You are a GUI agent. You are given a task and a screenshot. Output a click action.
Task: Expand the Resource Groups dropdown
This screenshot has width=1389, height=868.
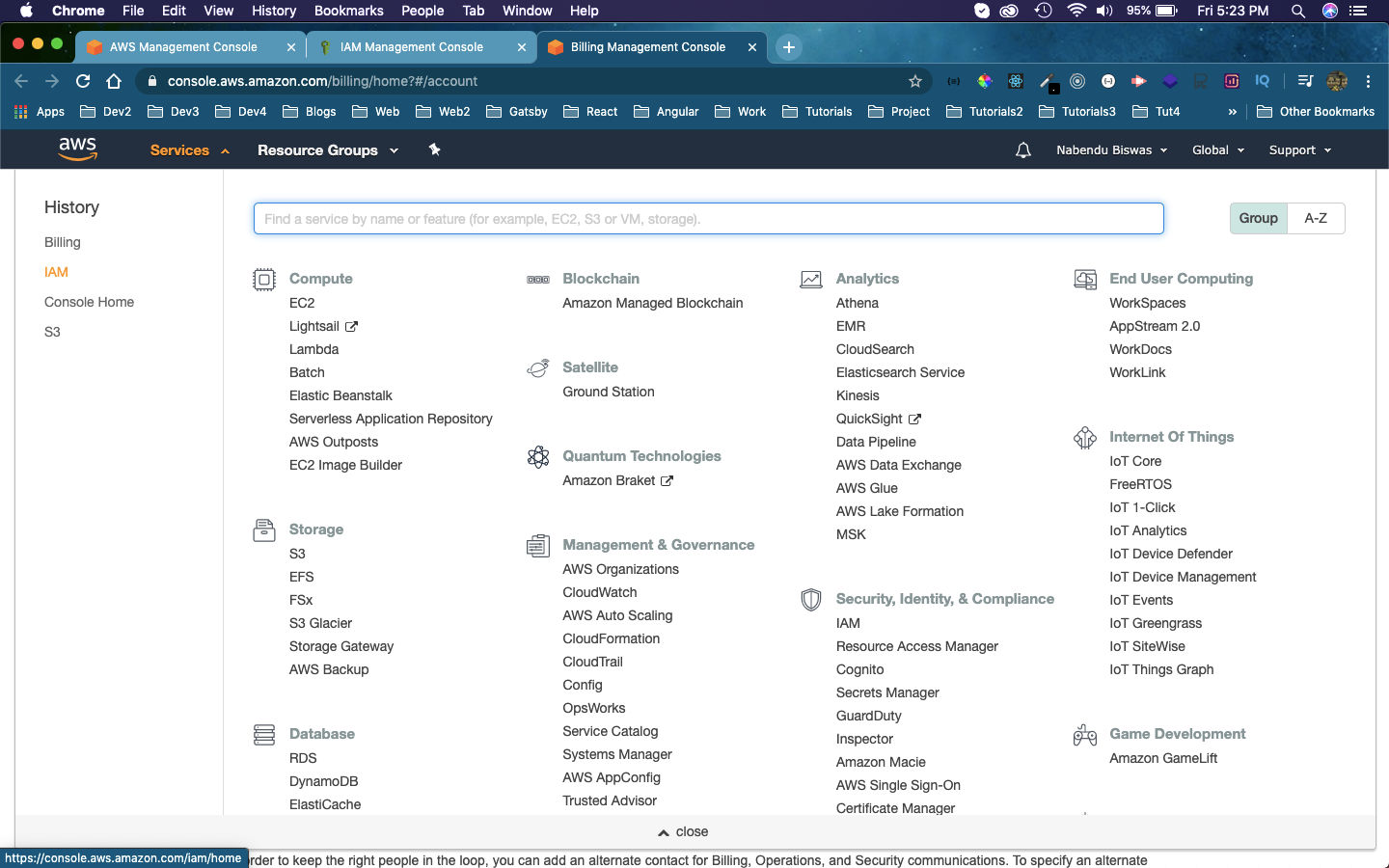point(328,150)
